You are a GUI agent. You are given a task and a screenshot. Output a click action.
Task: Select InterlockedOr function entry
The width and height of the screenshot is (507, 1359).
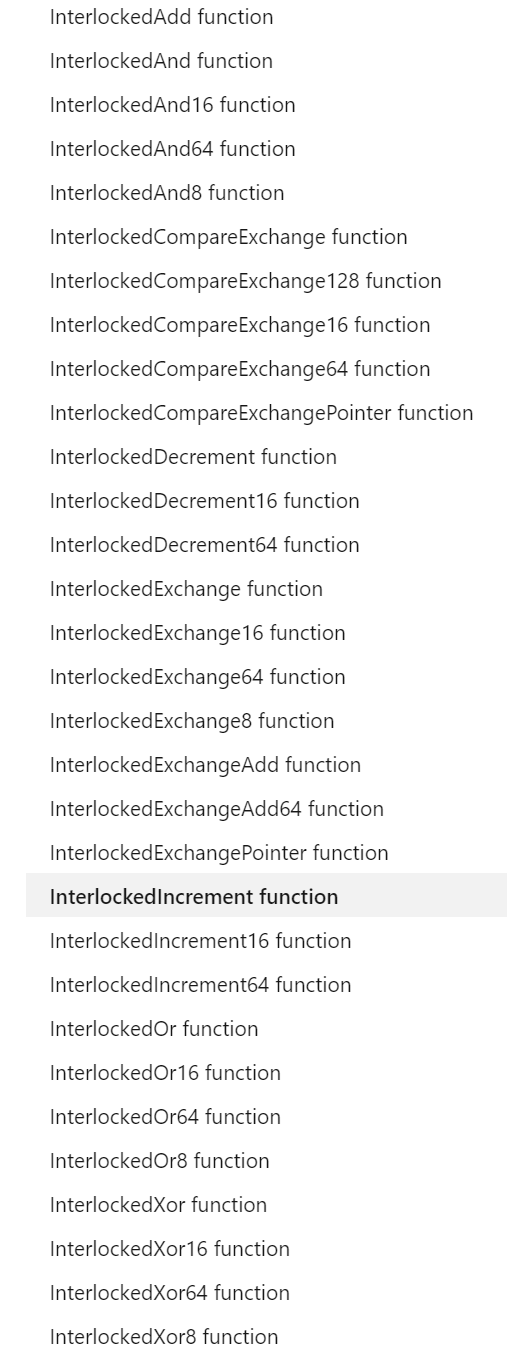pyautogui.click(x=154, y=1029)
